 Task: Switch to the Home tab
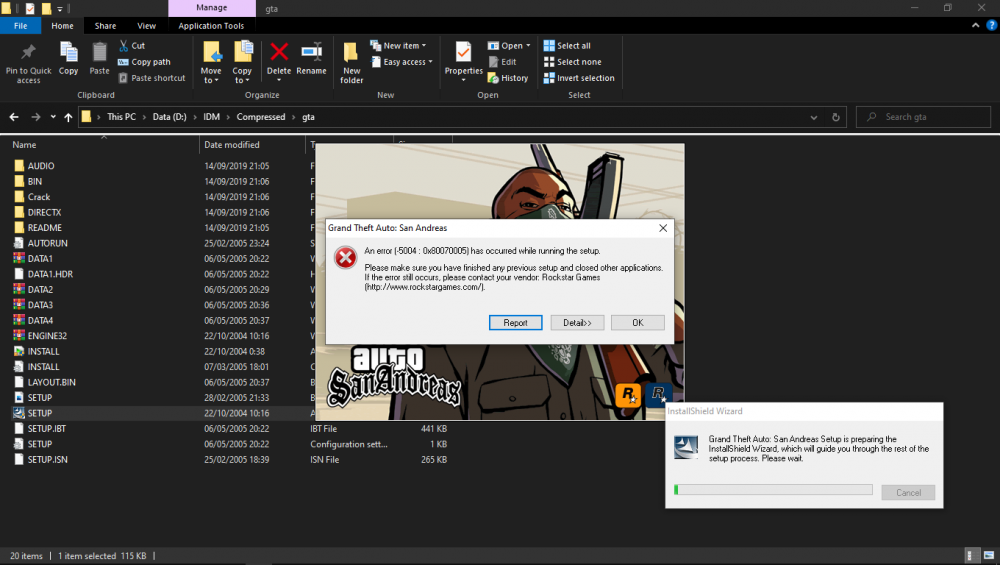62,26
